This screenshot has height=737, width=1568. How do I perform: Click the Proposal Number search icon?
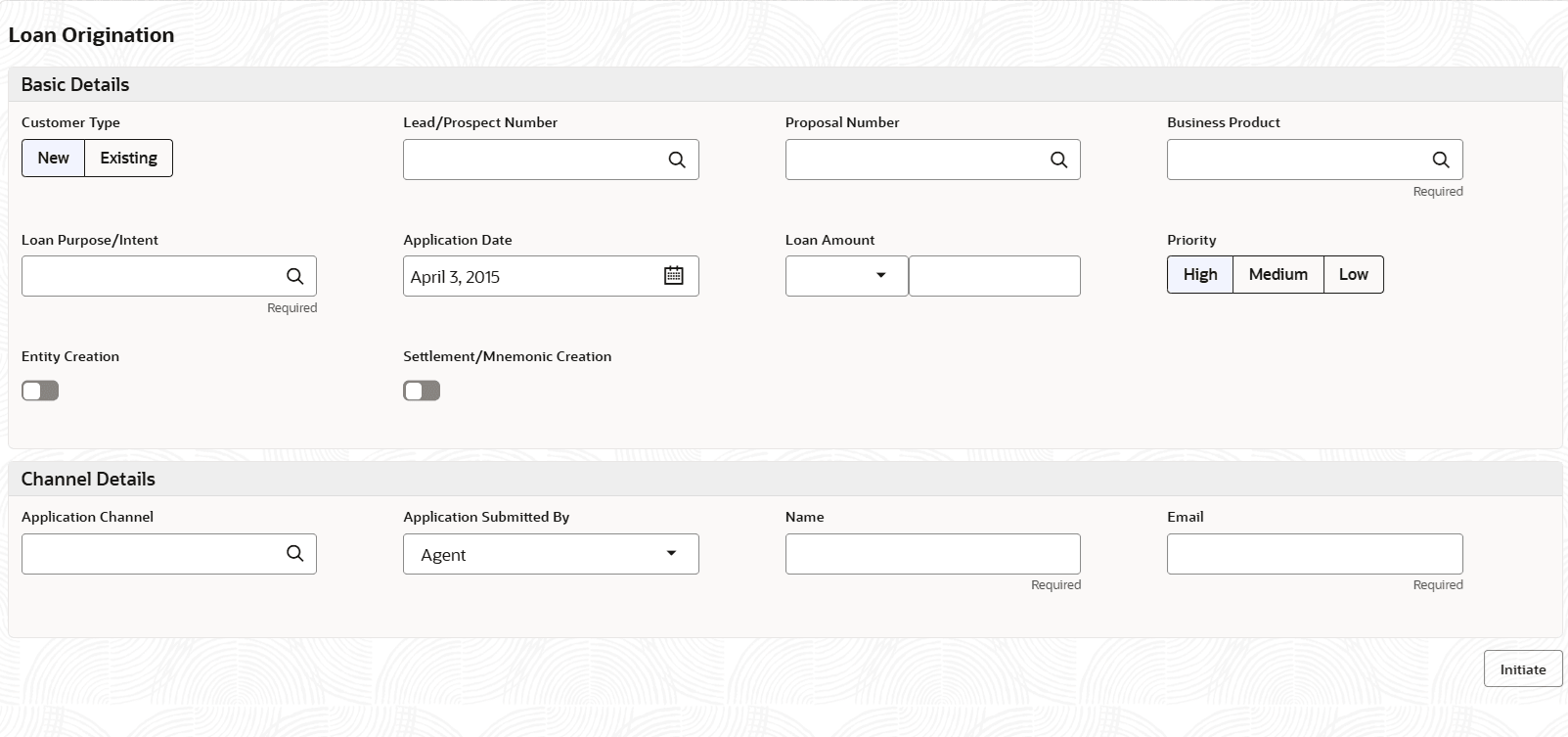click(x=1058, y=160)
